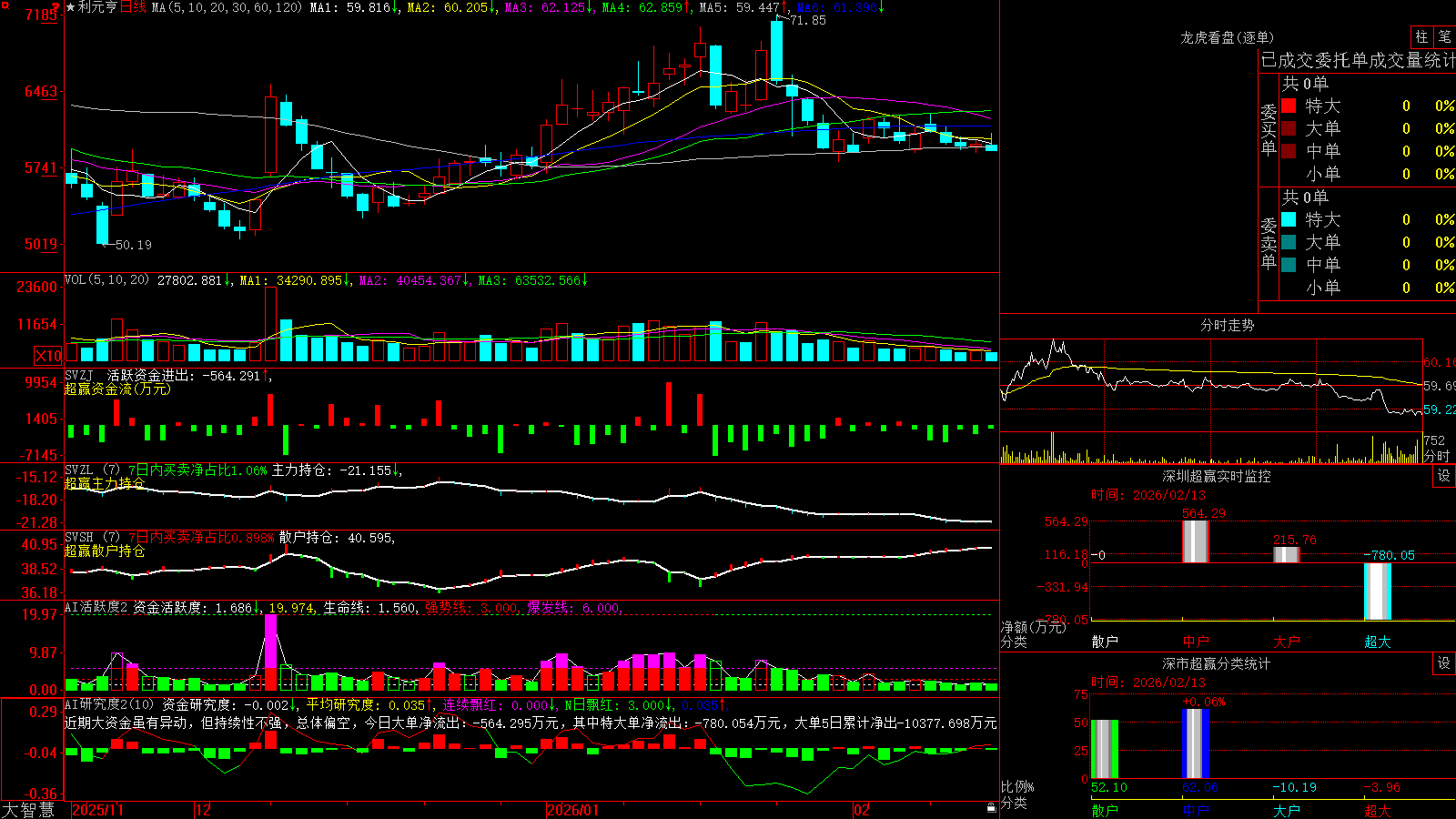Image resolution: width=1456 pixels, height=819 pixels.
Task: Click the SVSH (7) indicator label
Action: pos(92,538)
